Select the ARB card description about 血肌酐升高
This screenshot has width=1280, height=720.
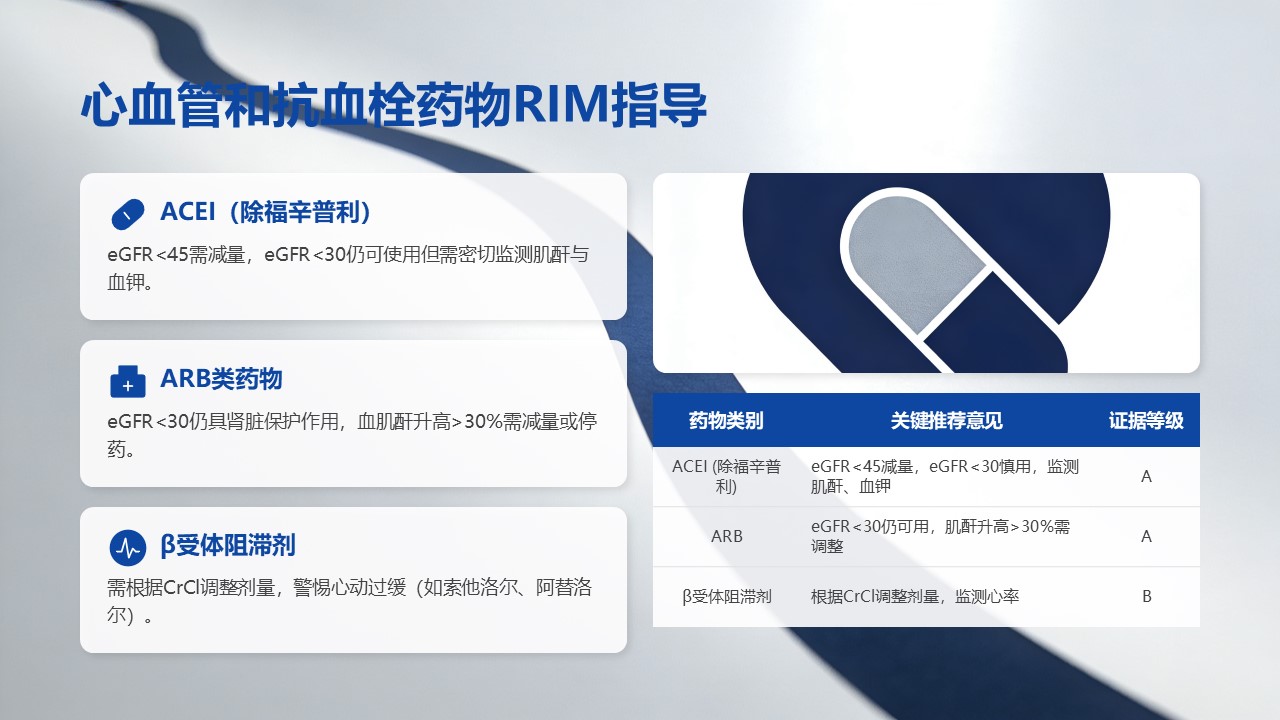pyautogui.click(x=352, y=435)
